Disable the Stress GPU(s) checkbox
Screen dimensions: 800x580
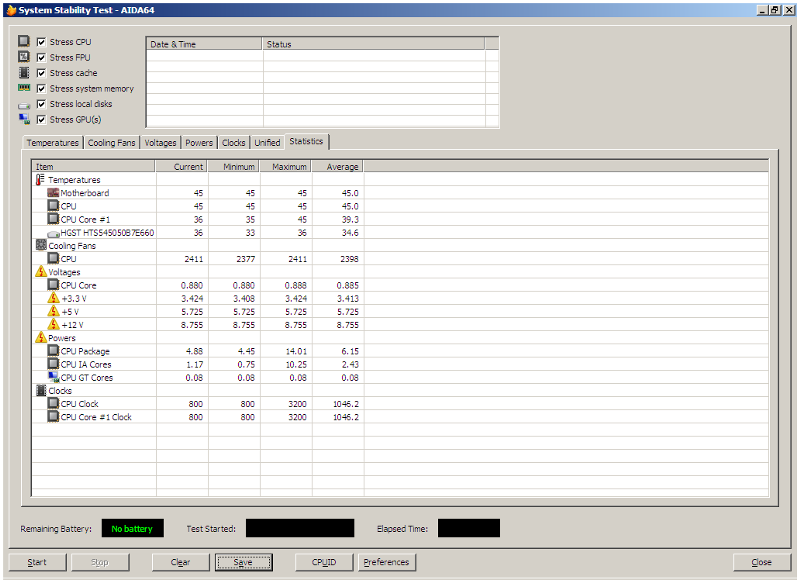(x=41, y=120)
